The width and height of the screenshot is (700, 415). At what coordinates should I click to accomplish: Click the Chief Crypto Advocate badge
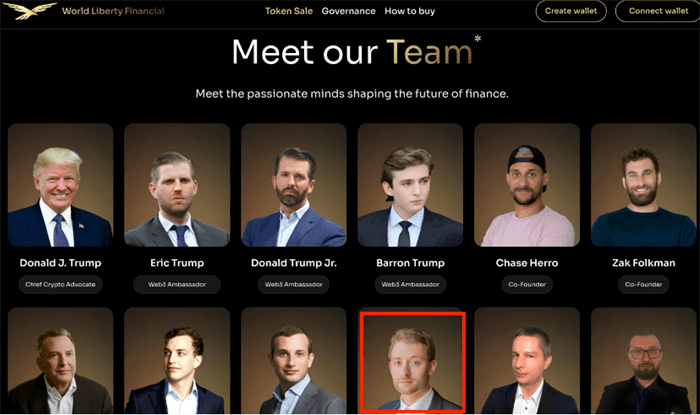point(60,284)
